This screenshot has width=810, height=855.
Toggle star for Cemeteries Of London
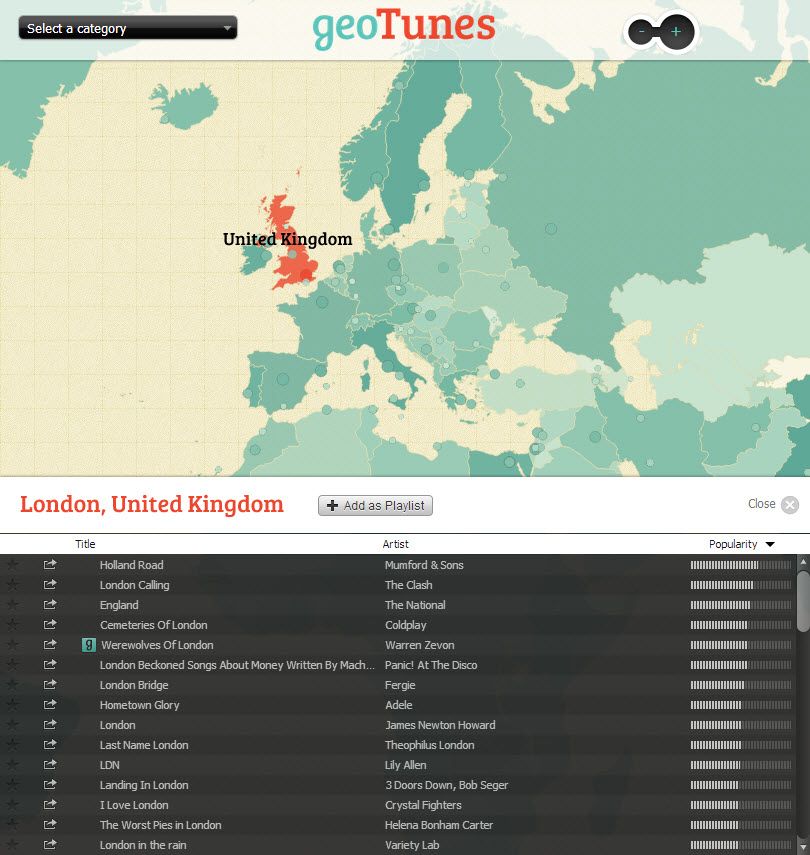click(x=12, y=625)
